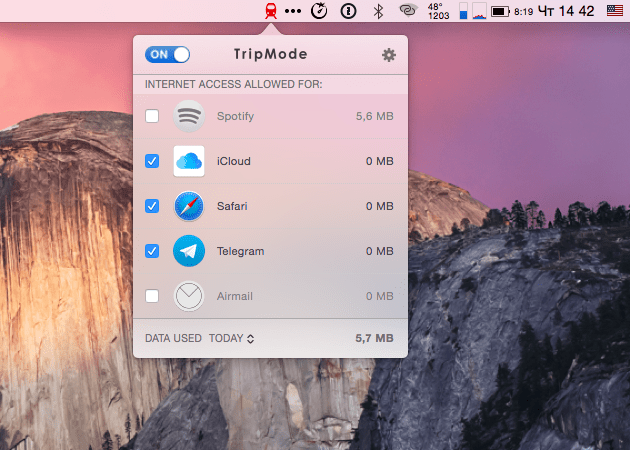Click the Safari compass icon
The image size is (630, 450).
tap(189, 206)
